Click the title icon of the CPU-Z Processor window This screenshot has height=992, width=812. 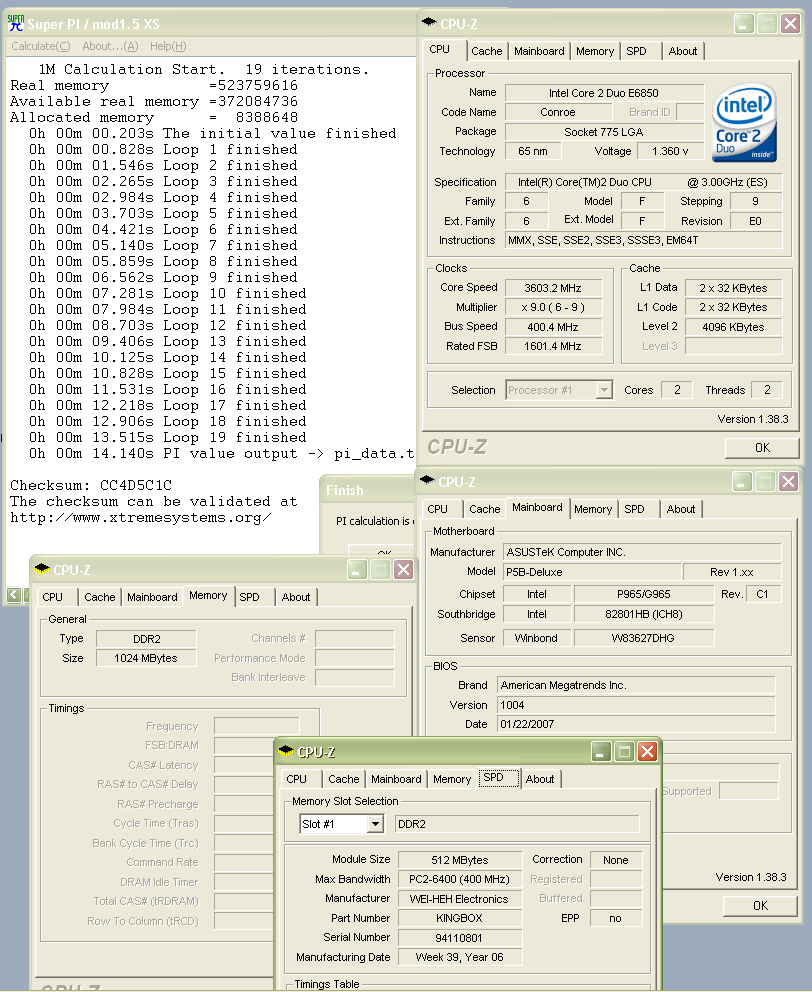coord(429,23)
